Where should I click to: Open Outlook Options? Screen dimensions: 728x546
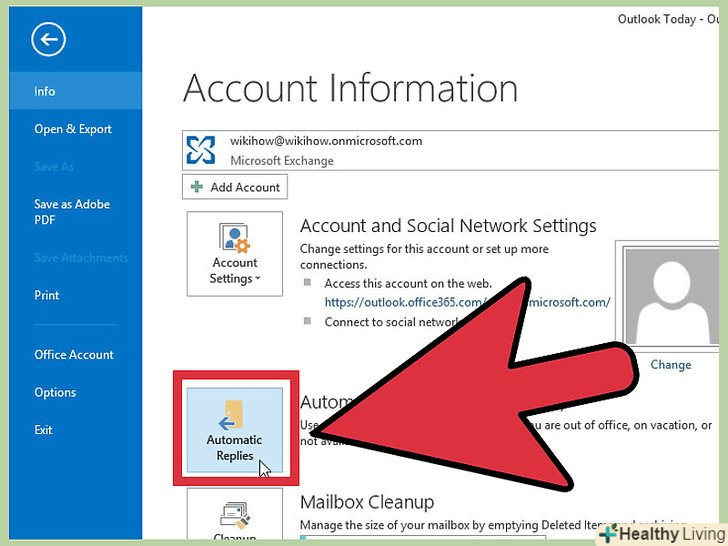coord(55,392)
